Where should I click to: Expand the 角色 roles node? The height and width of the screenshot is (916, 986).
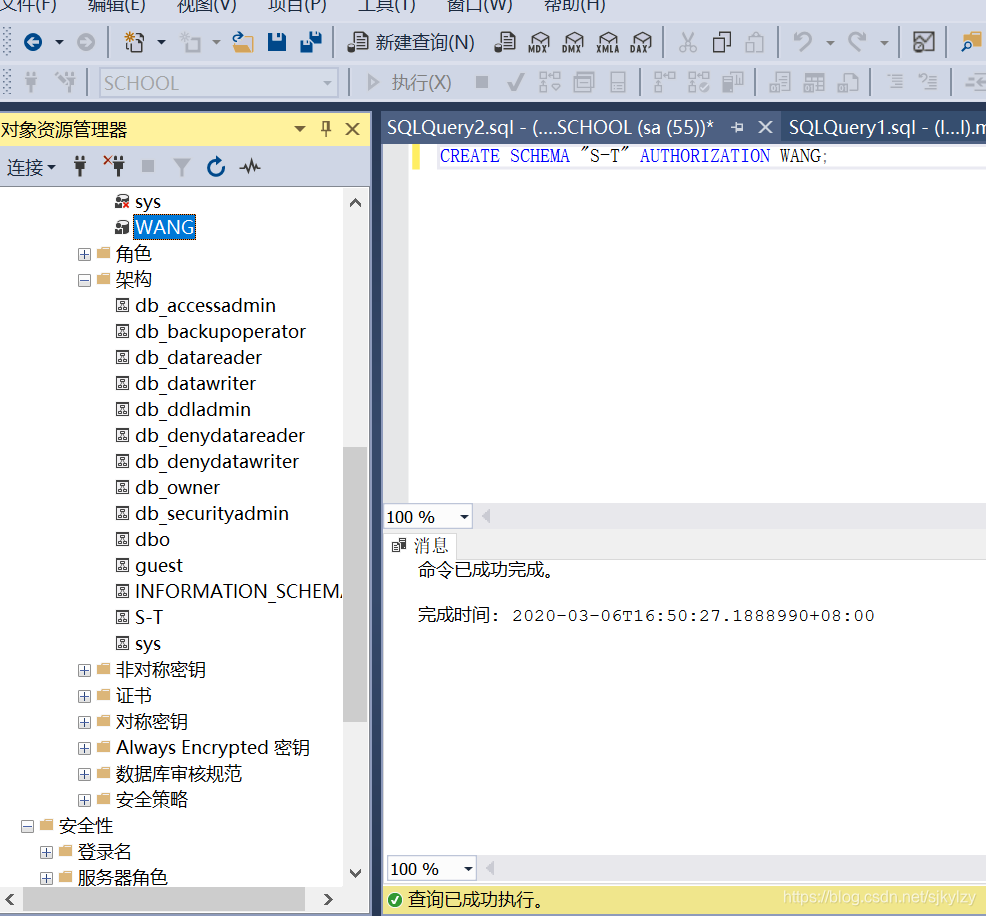point(84,254)
